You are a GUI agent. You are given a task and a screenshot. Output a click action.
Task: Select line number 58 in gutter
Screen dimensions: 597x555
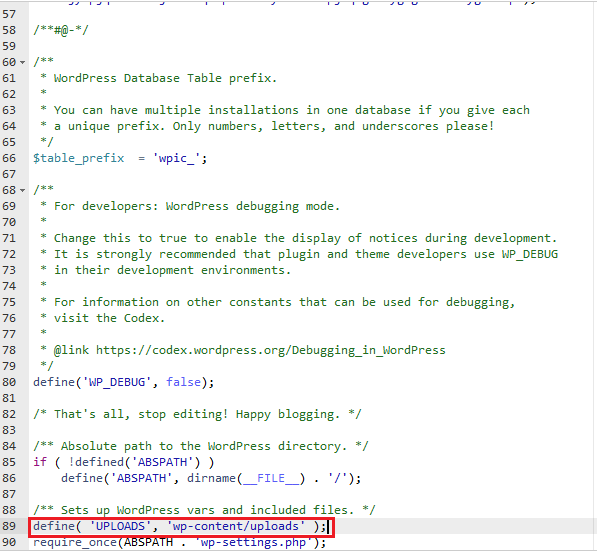9,30
